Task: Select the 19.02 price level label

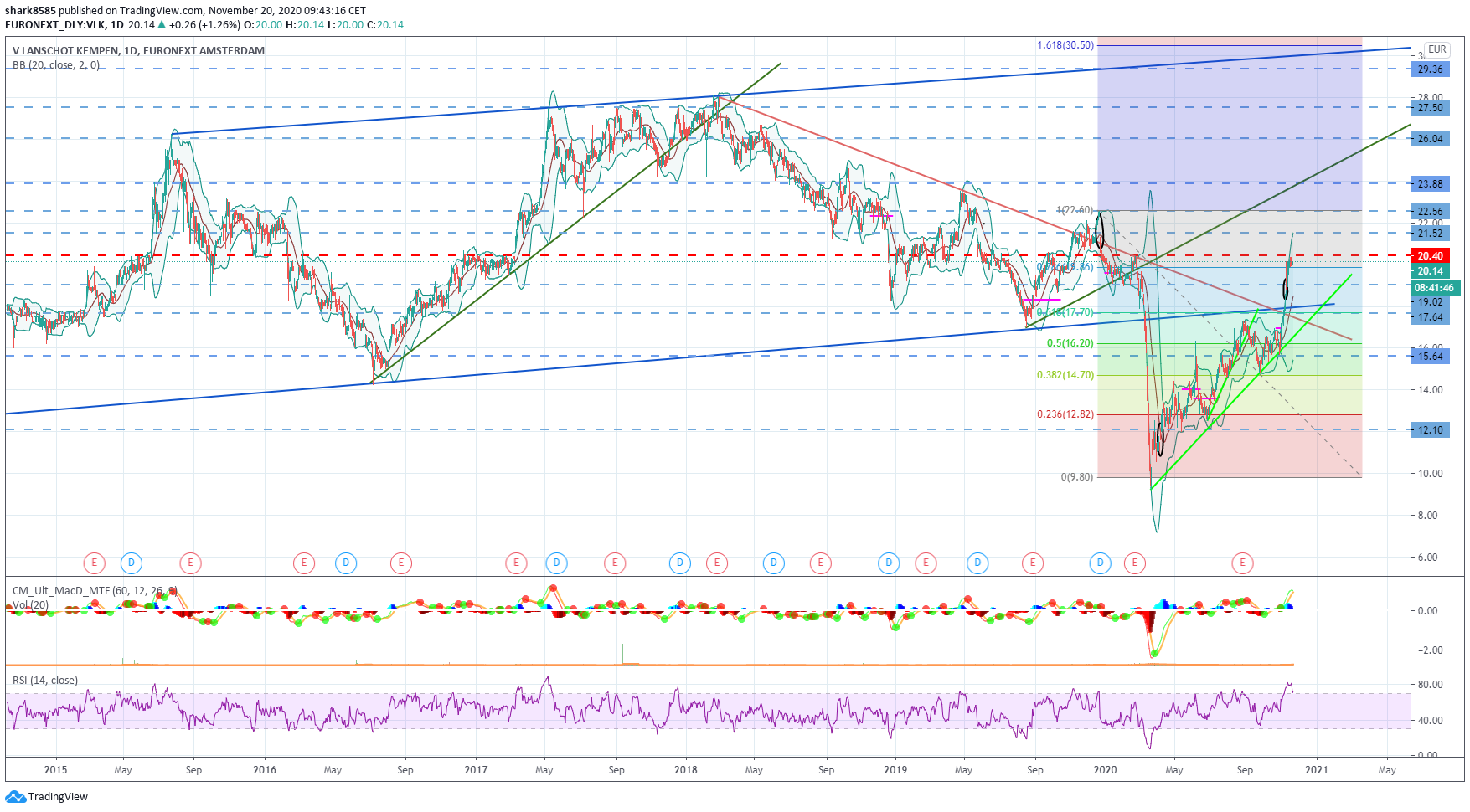Action: 1430,302
